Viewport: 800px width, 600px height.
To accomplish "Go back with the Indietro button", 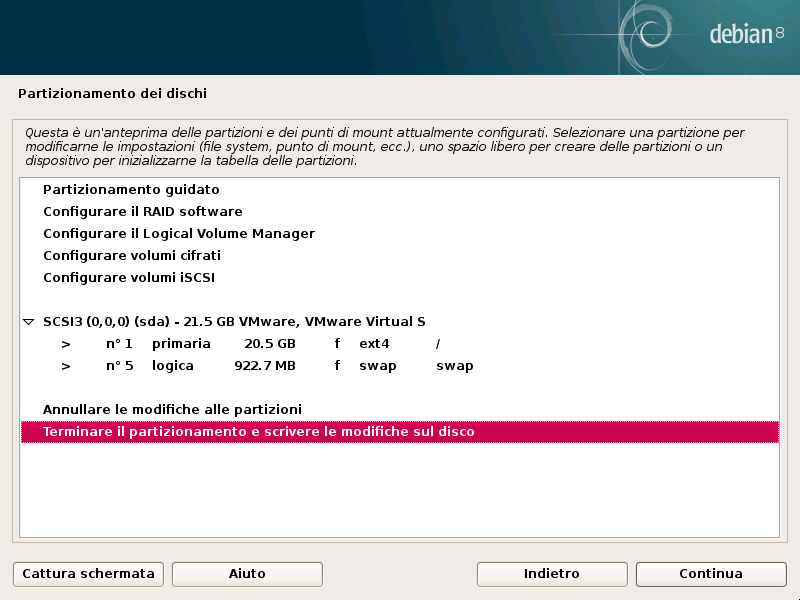I will pyautogui.click(x=551, y=574).
